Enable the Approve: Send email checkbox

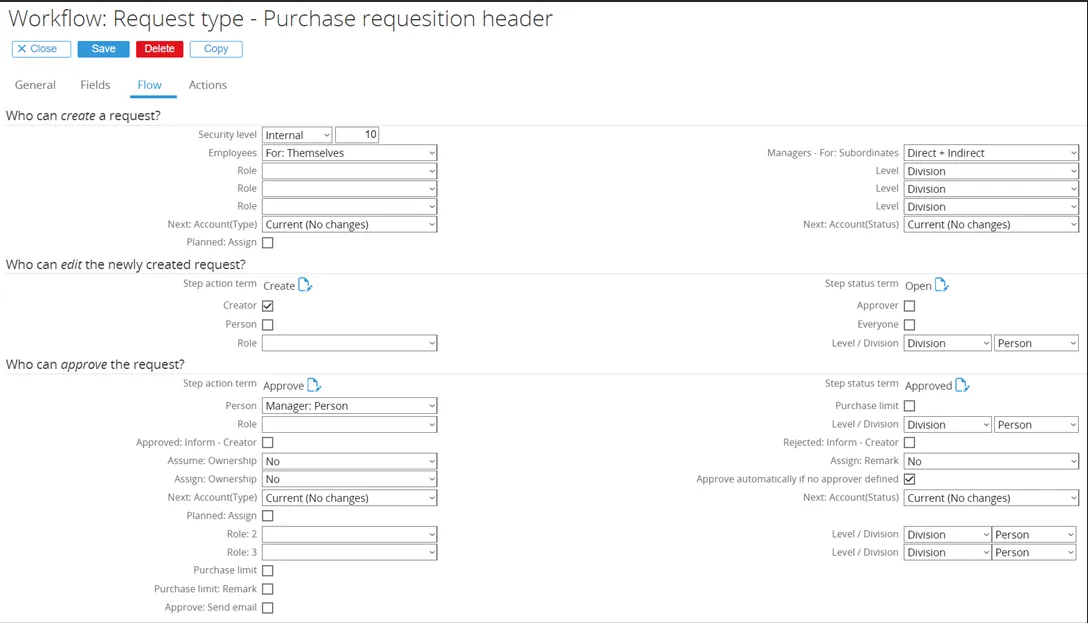[267, 608]
